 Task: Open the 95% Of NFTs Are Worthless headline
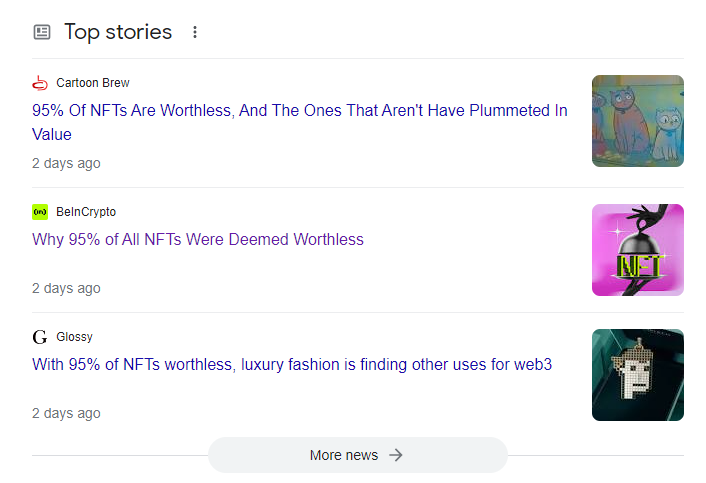click(x=299, y=122)
